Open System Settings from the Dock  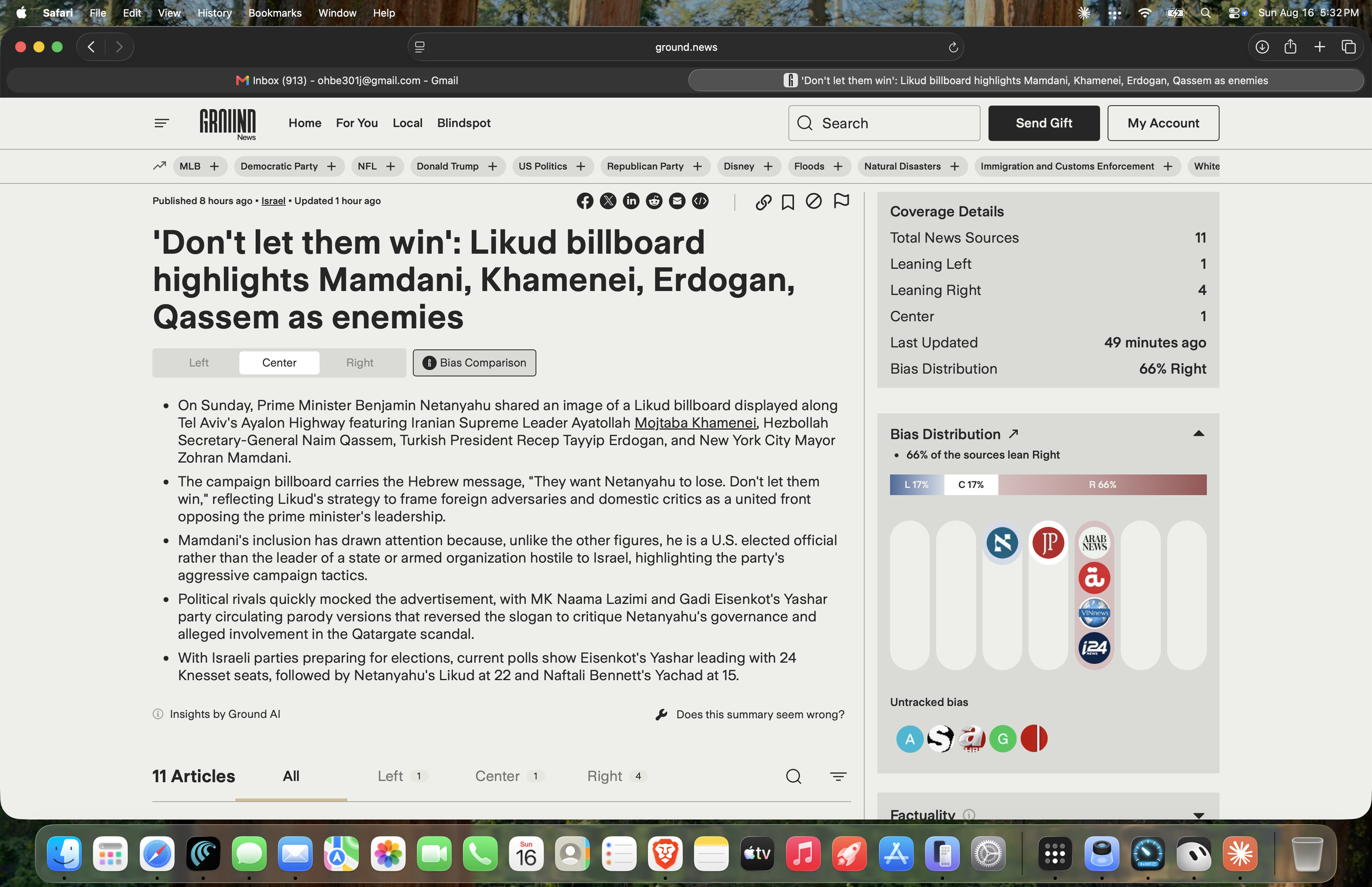pos(988,854)
